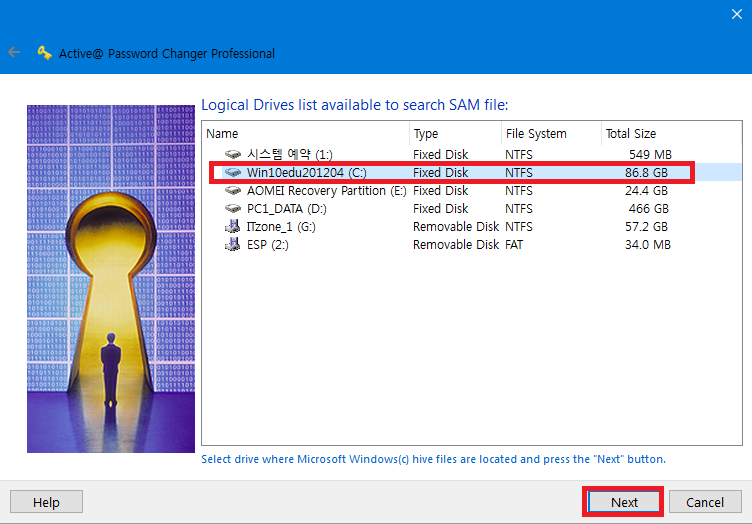
Task: Click the removable drive icon of ITzone_1 (G:)
Action: point(233,226)
